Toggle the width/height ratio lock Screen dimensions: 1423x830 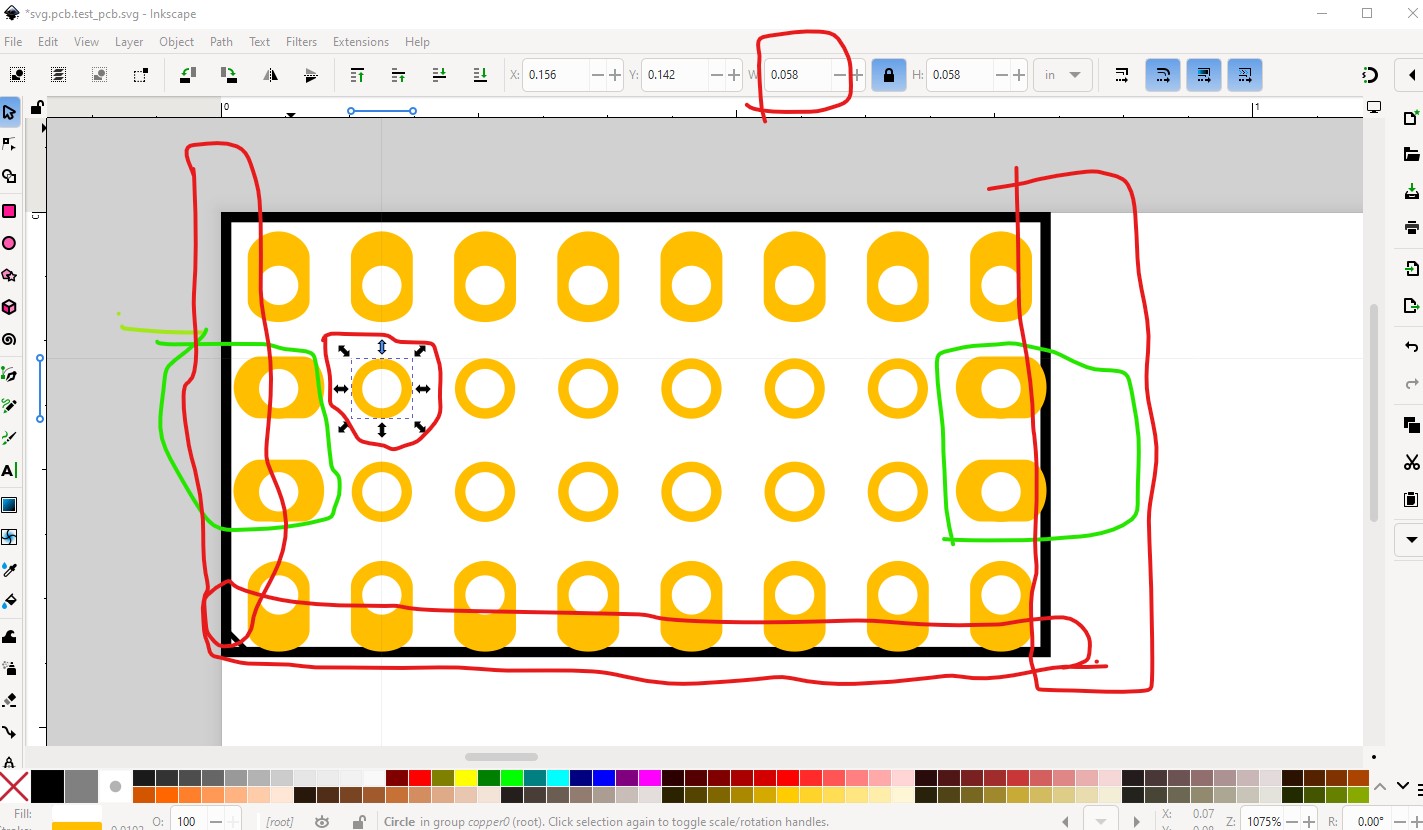(888, 75)
